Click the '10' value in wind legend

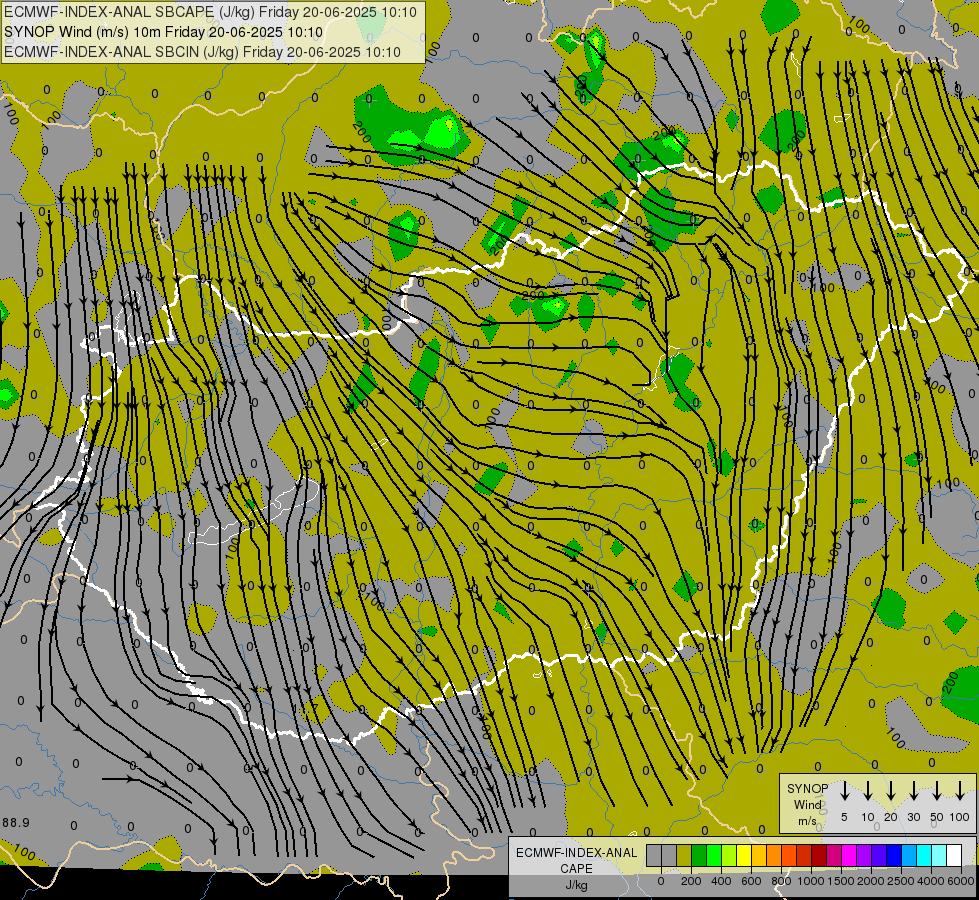868,817
